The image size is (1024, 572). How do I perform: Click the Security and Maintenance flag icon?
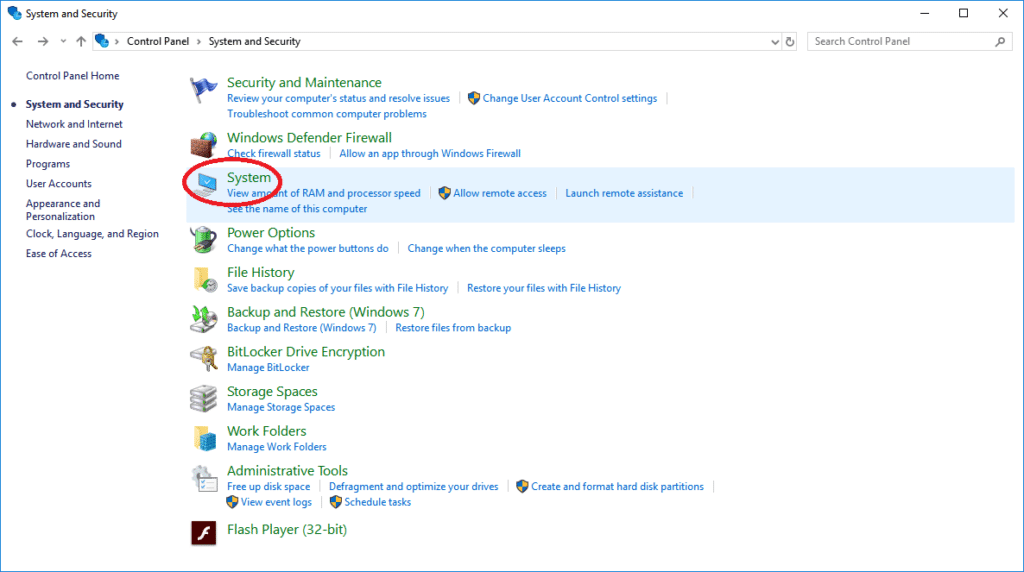[x=204, y=91]
